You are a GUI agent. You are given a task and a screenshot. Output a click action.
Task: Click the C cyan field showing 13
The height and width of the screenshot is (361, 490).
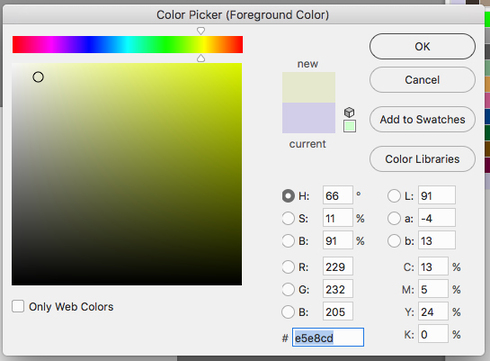pyautogui.click(x=433, y=267)
